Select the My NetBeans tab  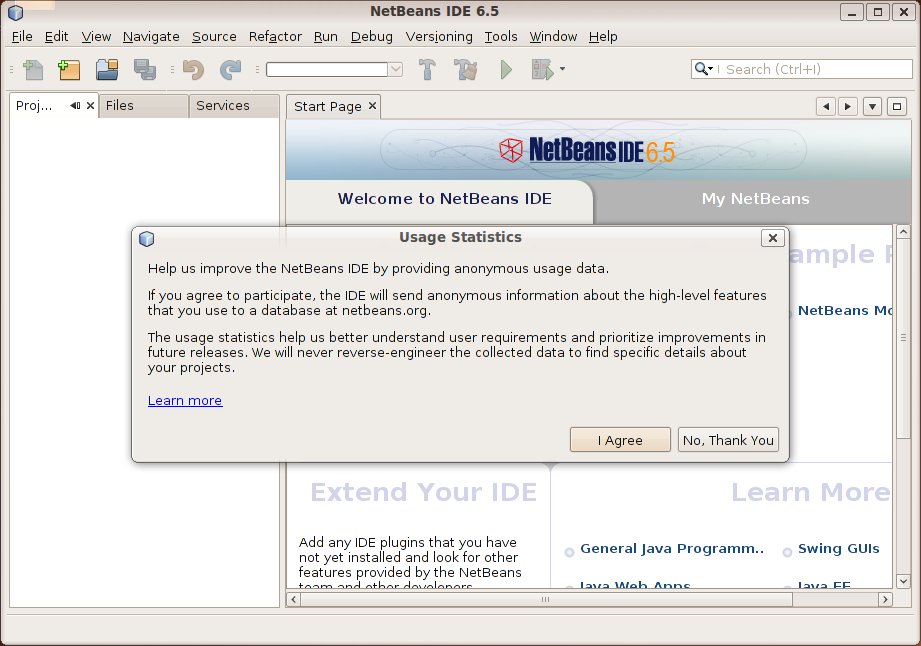755,199
